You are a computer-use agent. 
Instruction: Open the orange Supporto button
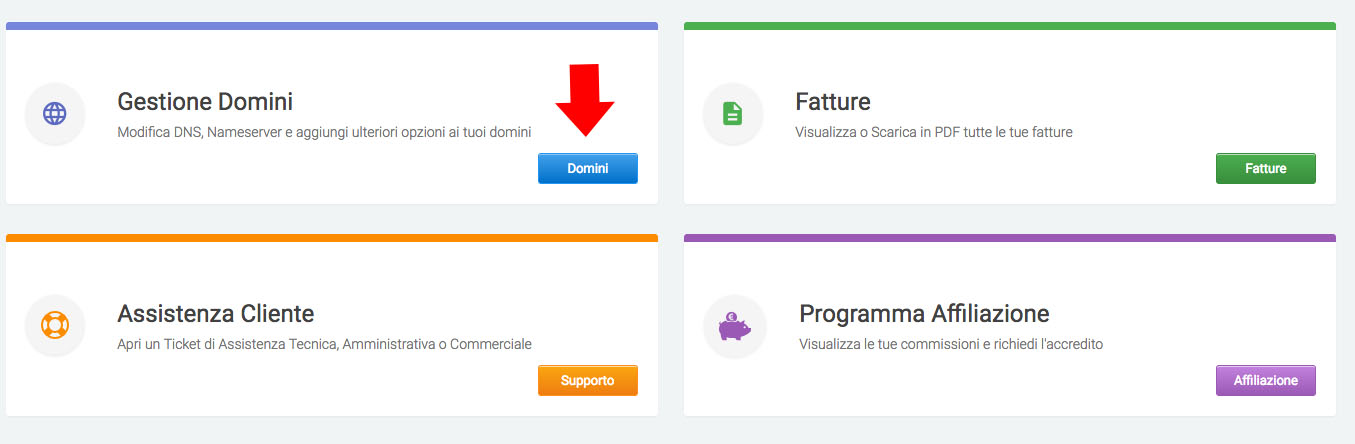coord(588,381)
